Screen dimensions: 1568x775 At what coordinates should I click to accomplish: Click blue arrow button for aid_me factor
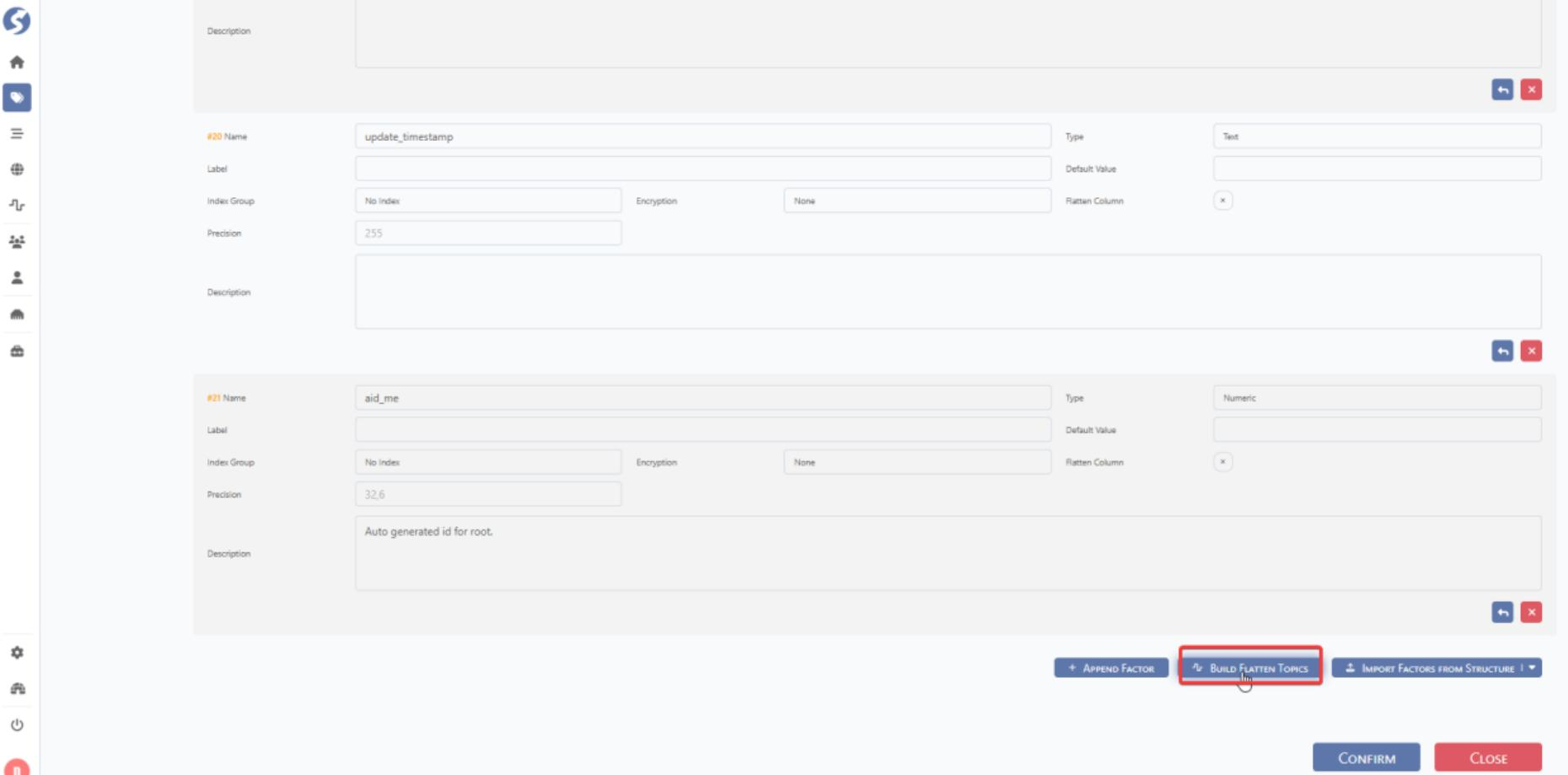[1502, 612]
